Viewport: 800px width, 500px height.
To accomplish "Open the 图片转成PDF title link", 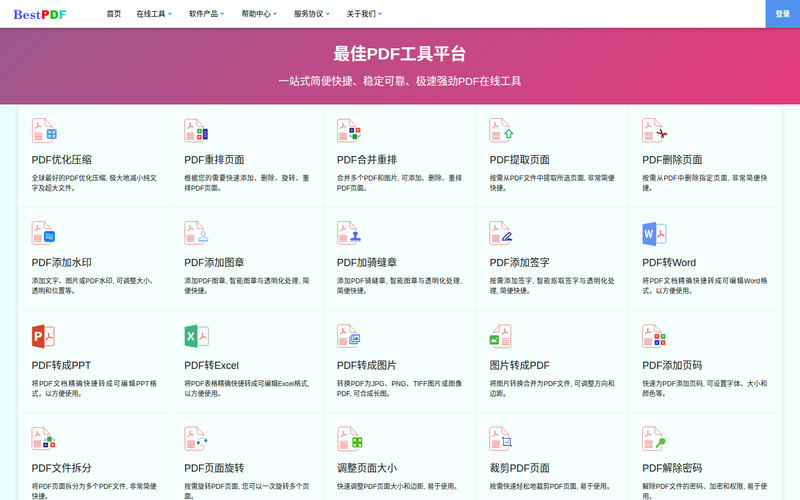I will (519, 365).
